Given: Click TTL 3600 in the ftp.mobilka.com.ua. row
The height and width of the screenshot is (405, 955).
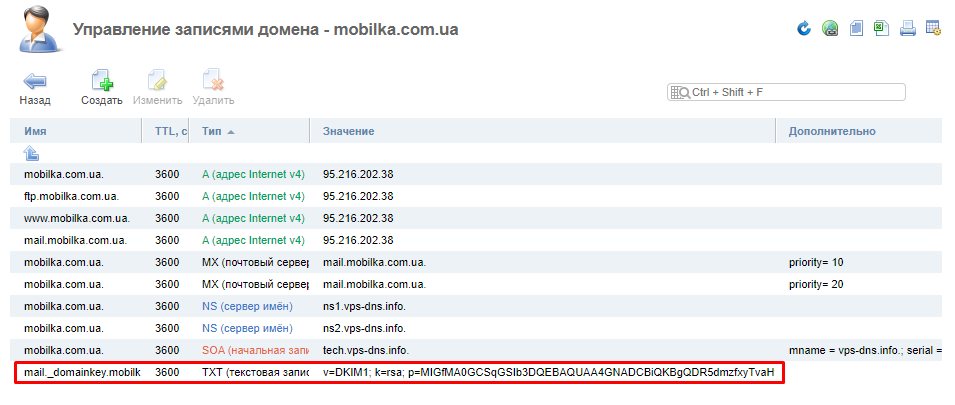Looking at the screenshot, I should (x=167, y=196).
